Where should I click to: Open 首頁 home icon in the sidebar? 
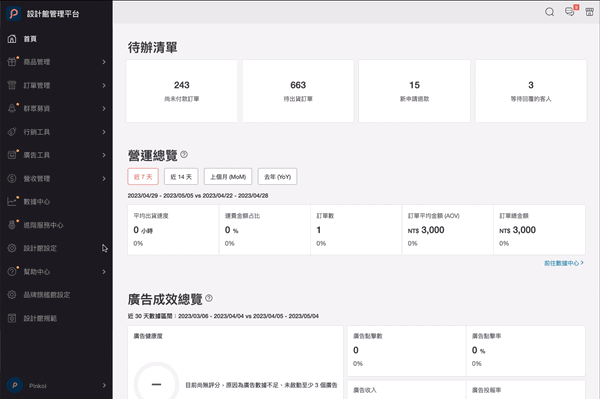pos(12,39)
